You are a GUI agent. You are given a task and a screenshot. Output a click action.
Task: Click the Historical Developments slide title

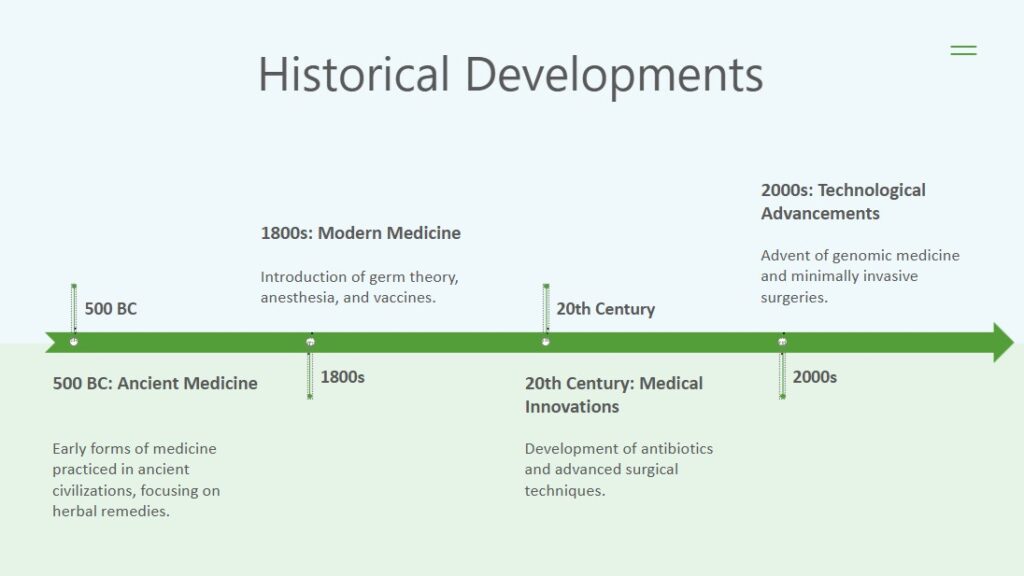511,75
